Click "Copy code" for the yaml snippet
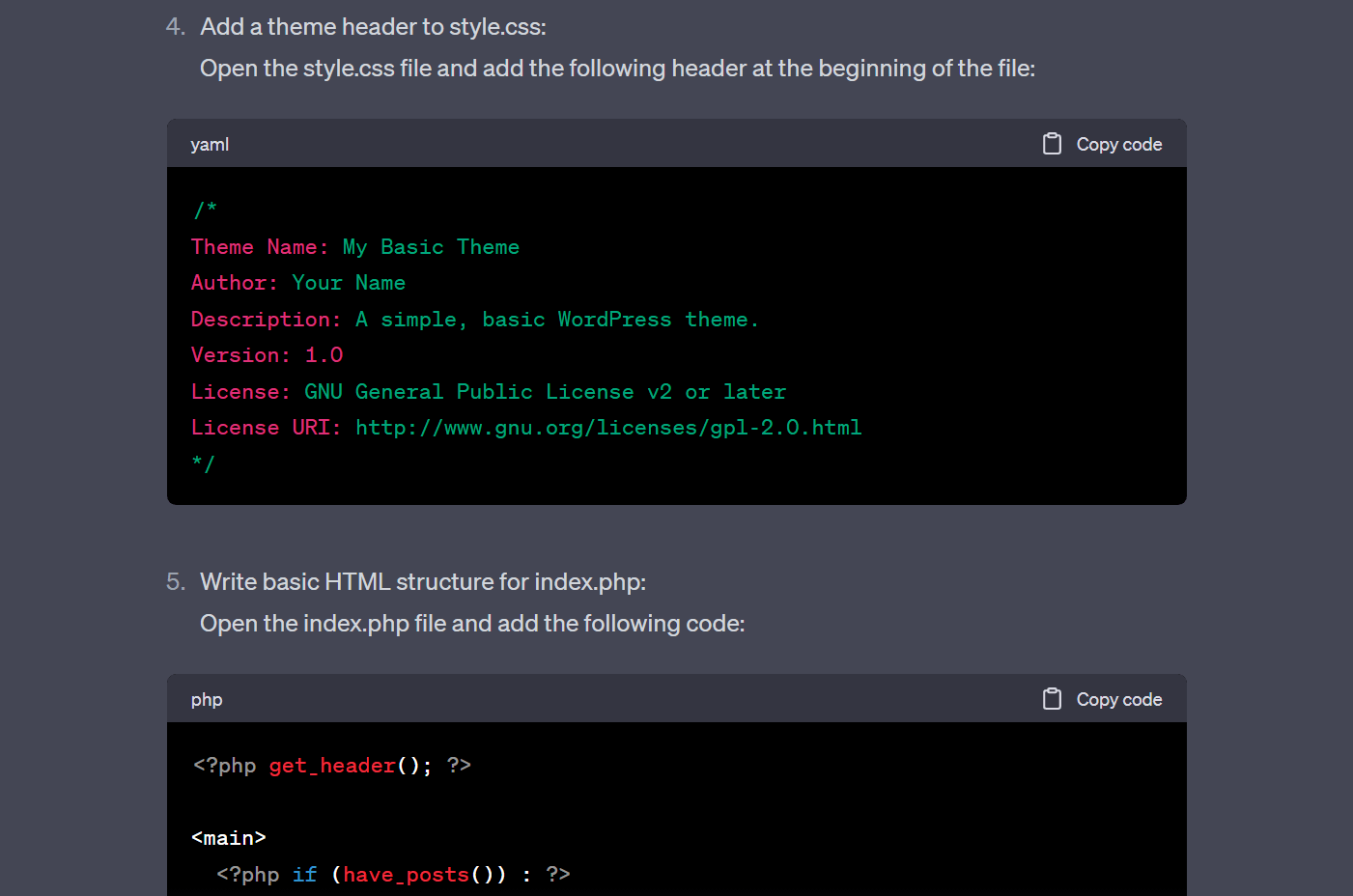1353x896 pixels. (1118, 143)
